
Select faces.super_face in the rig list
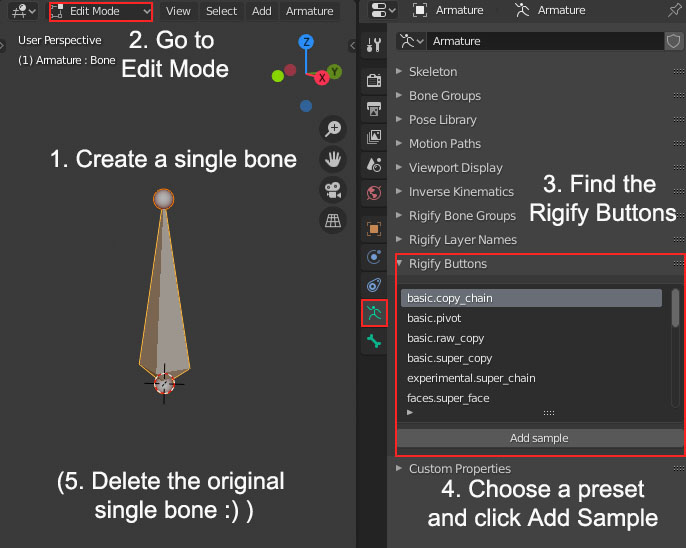pyautogui.click(x=531, y=398)
